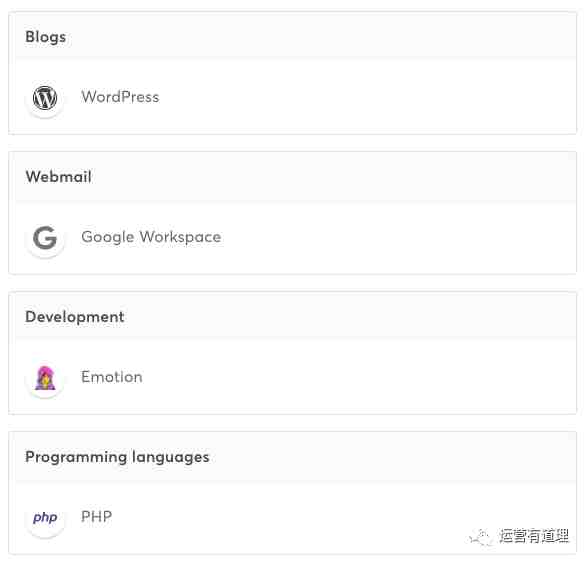Click the WordPress logo icon

click(45, 98)
